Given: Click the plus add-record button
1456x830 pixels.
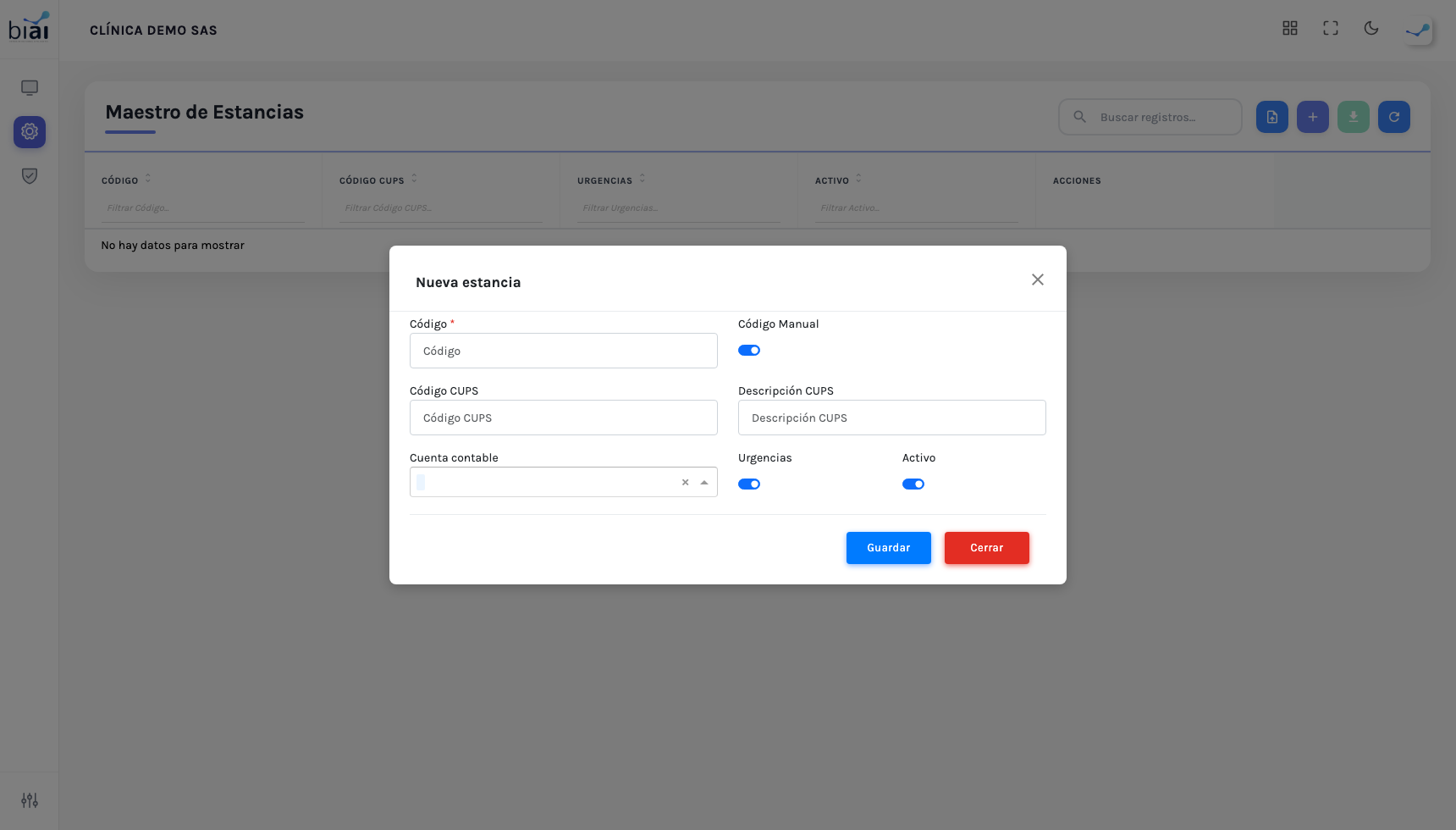Looking at the screenshot, I should (x=1313, y=117).
